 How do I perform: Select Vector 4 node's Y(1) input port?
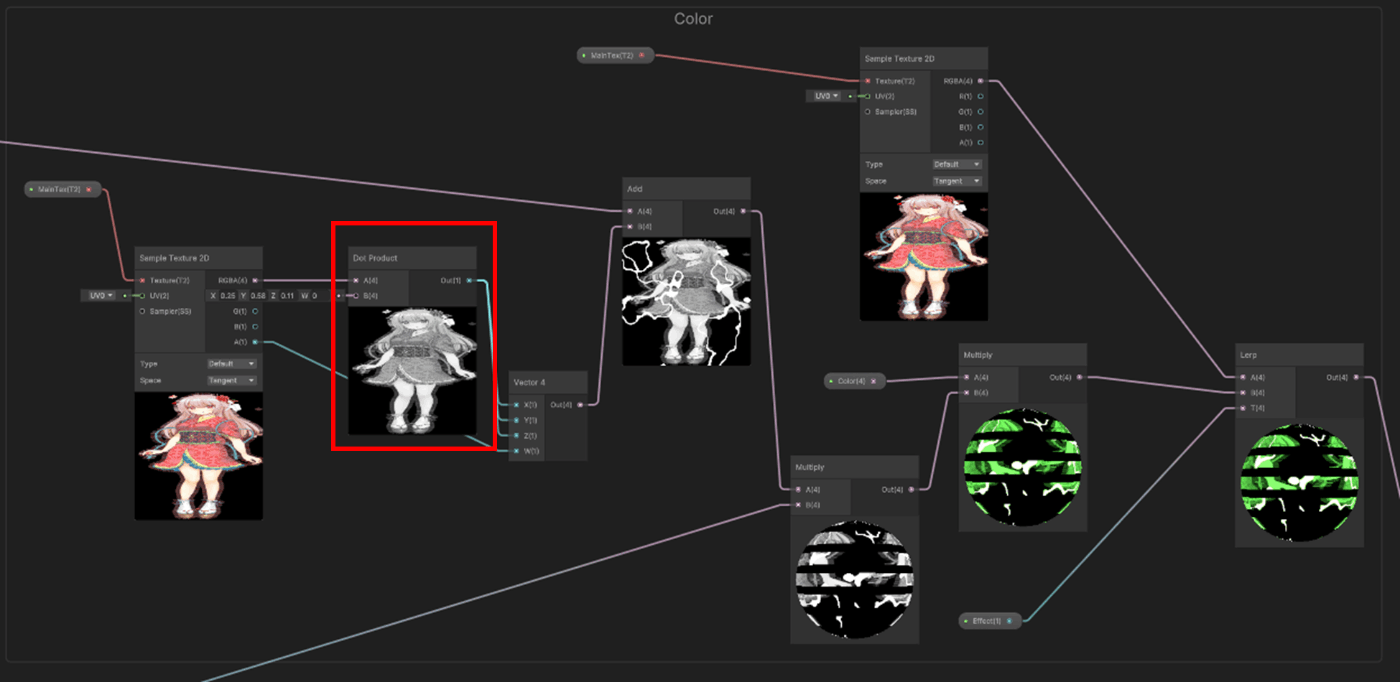(x=516, y=420)
